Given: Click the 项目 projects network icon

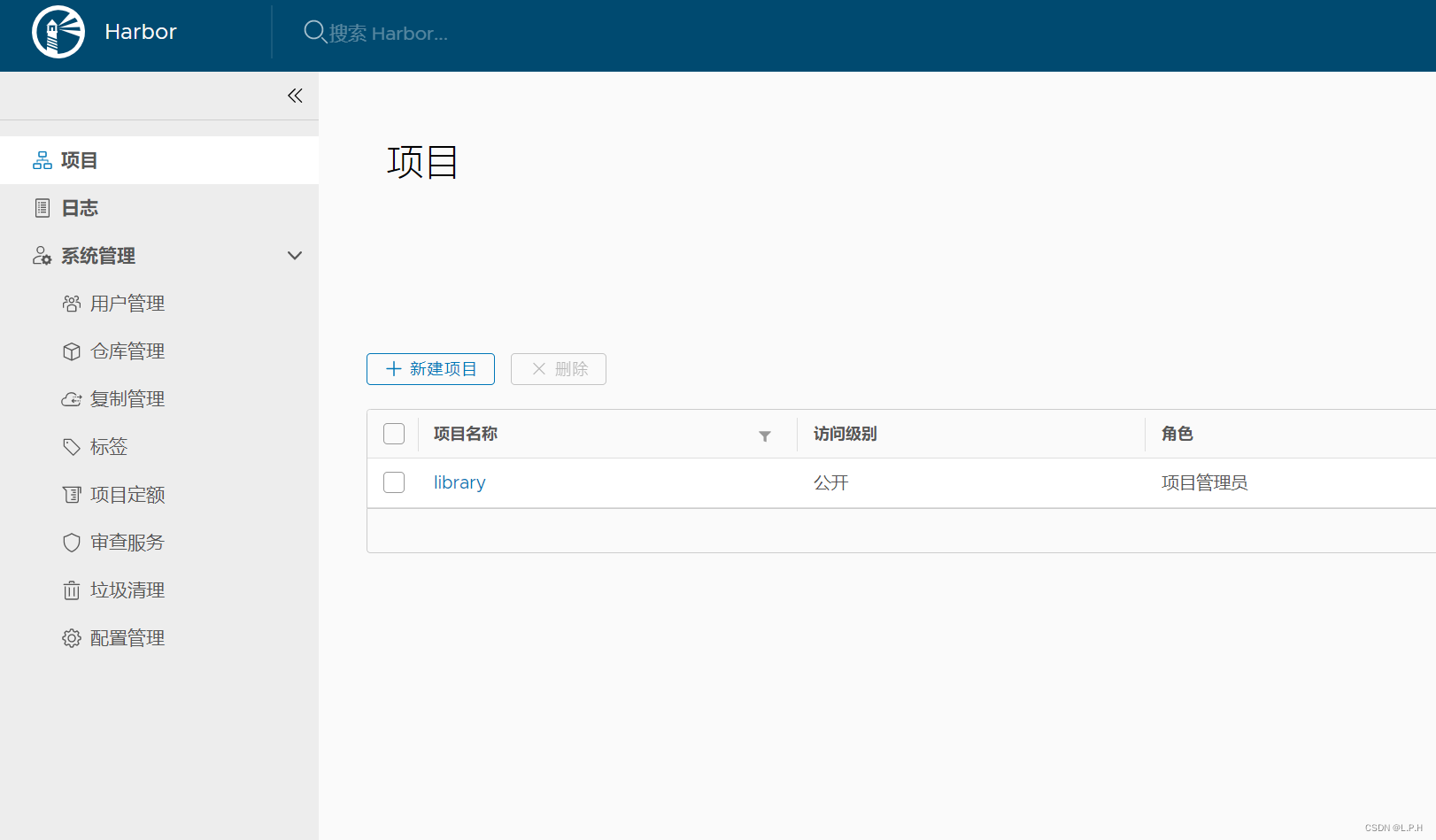Looking at the screenshot, I should [x=42, y=160].
